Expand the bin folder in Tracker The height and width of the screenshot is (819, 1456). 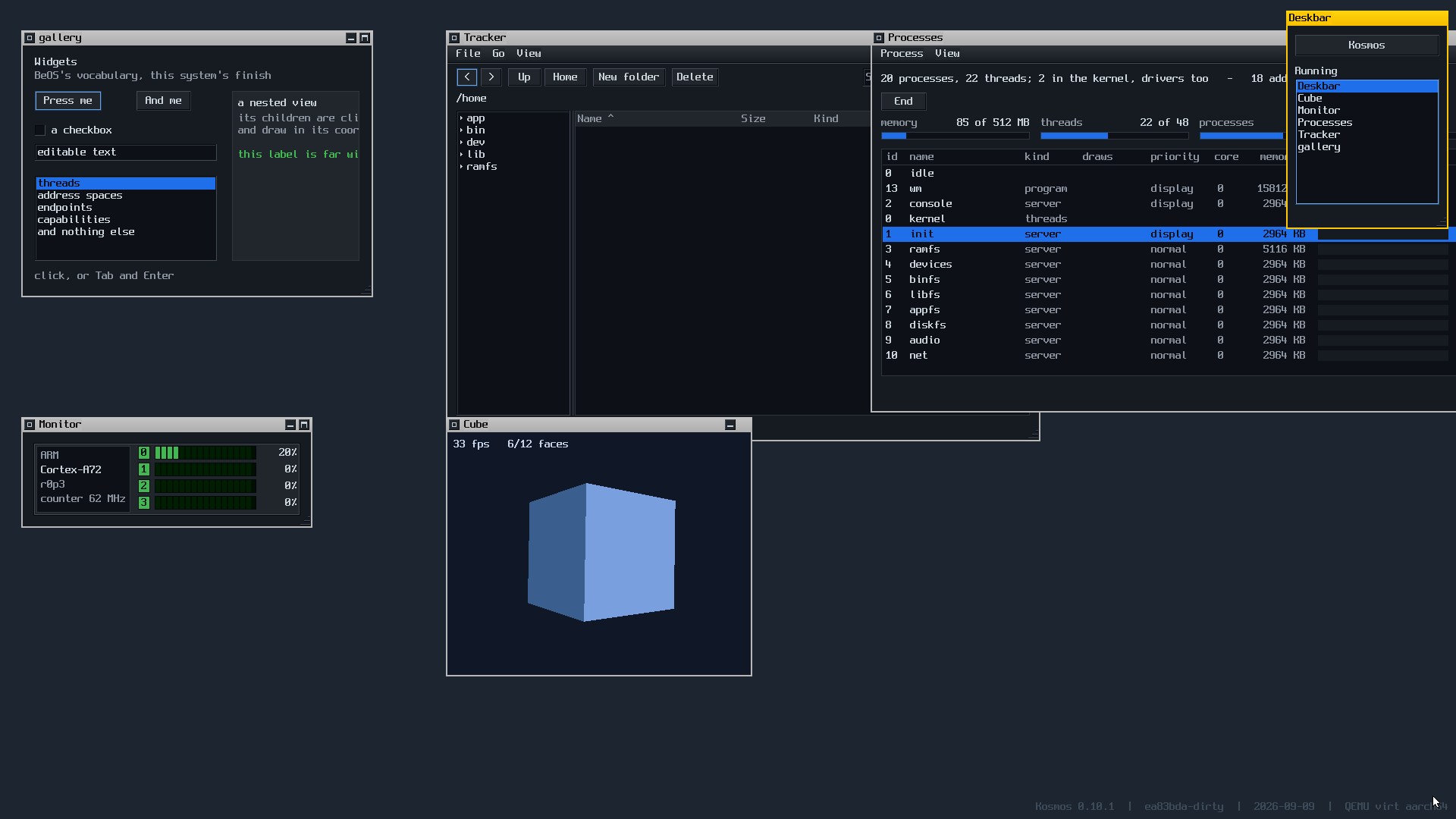click(x=461, y=130)
